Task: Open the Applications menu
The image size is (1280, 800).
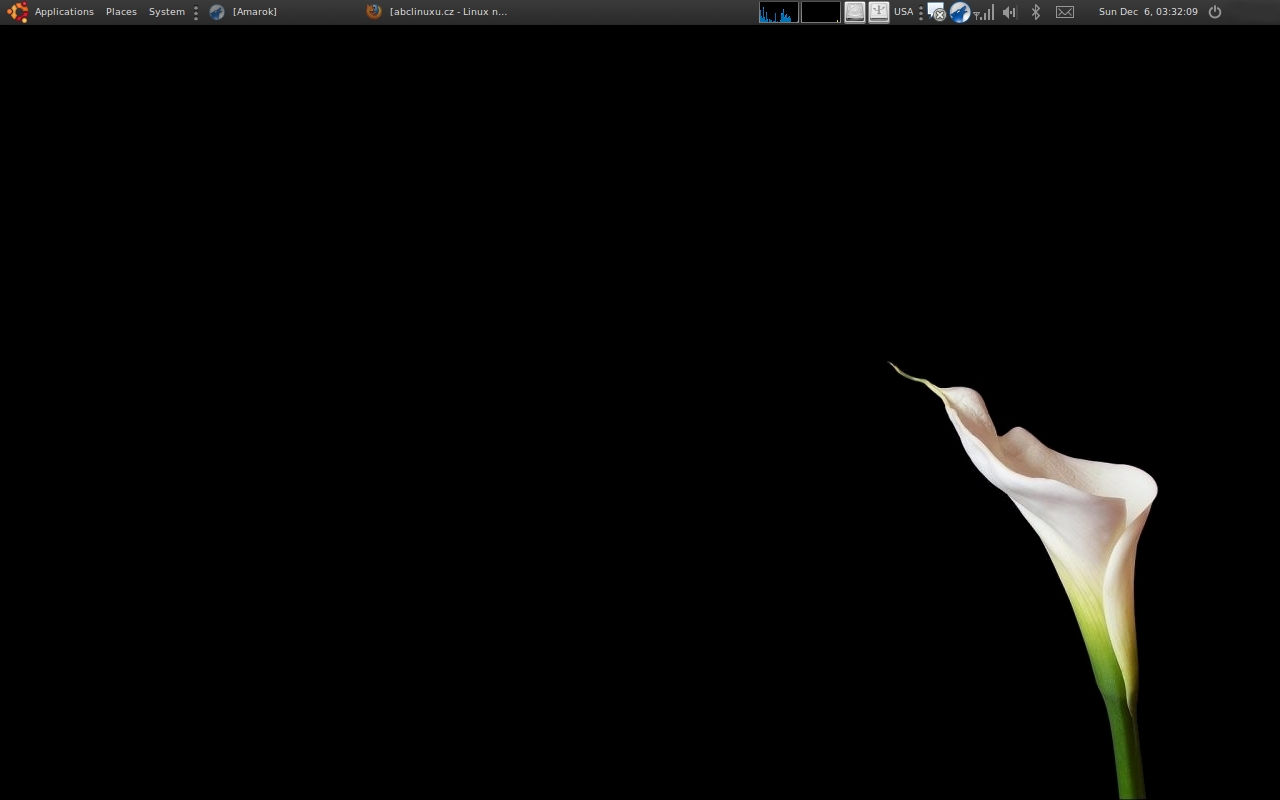Action: click(64, 12)
